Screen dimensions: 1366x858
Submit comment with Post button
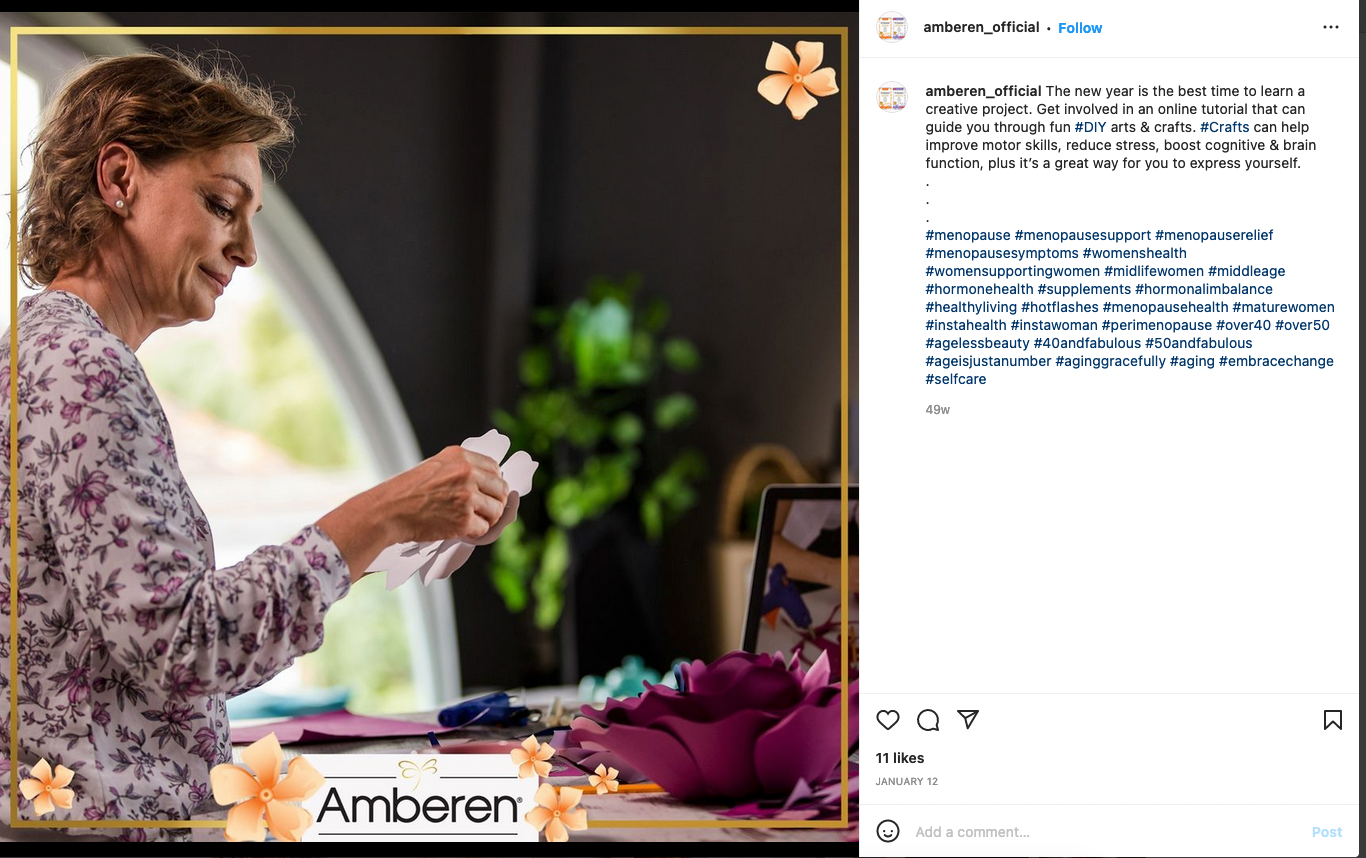coord(1327,832)
